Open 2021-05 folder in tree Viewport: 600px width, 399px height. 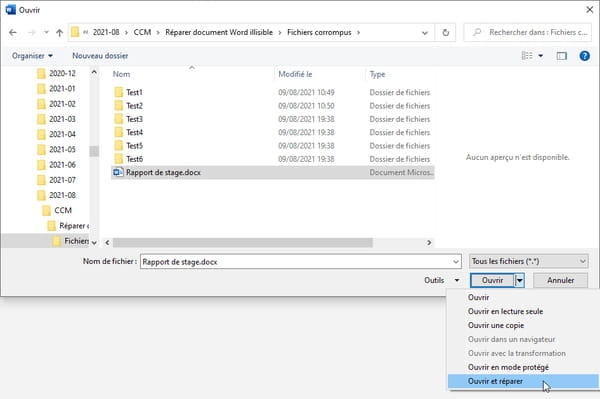coord(56,150)
